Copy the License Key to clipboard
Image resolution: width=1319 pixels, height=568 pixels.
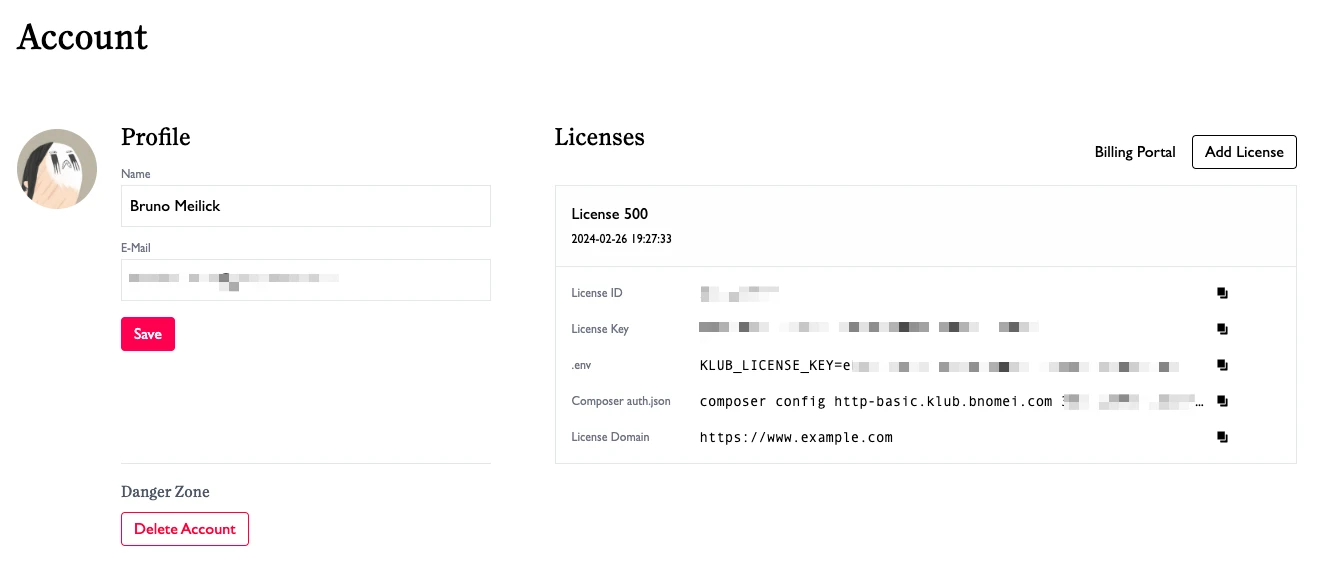click(1222, 329)
